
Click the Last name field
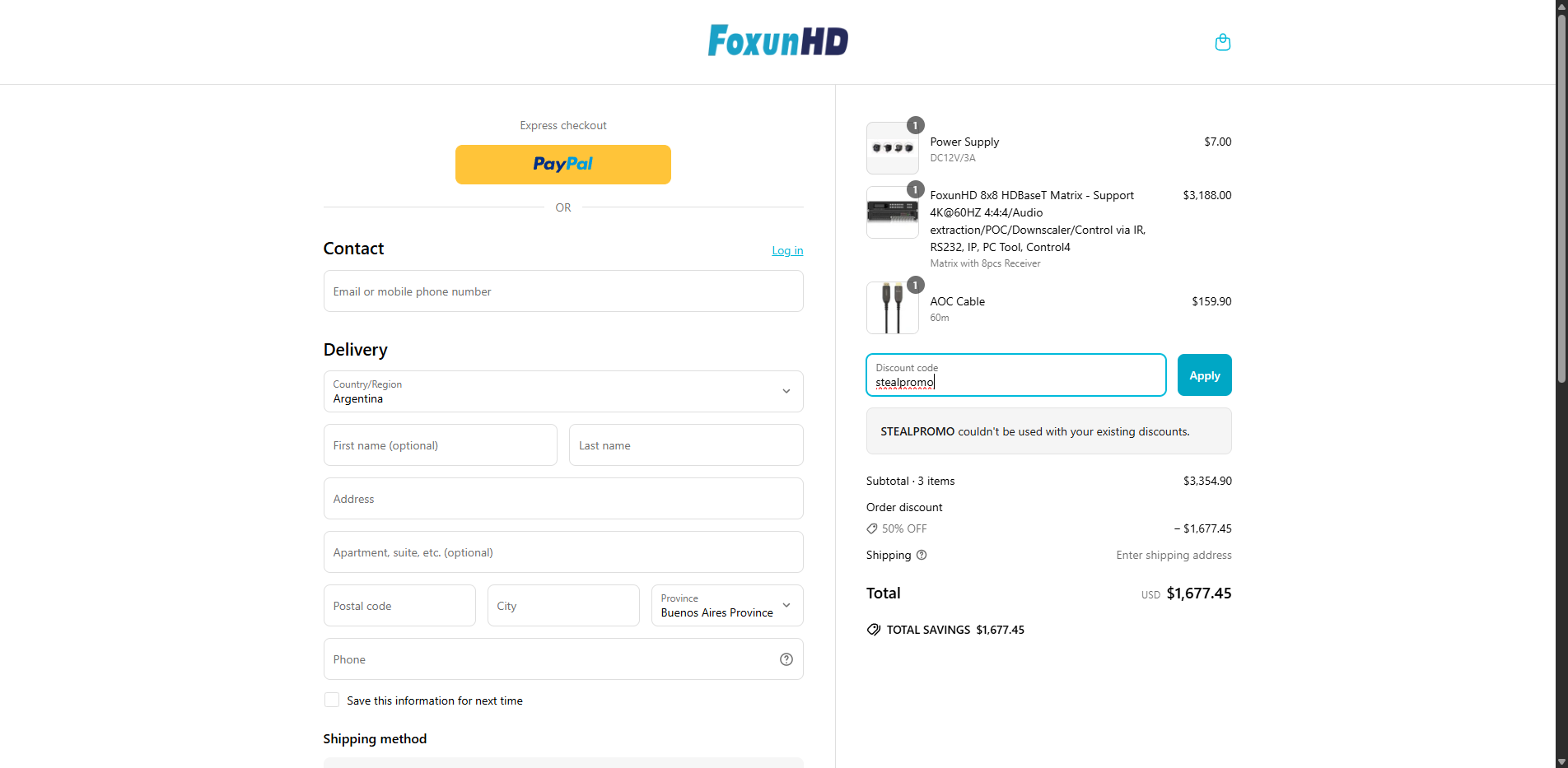click(686, 445)
